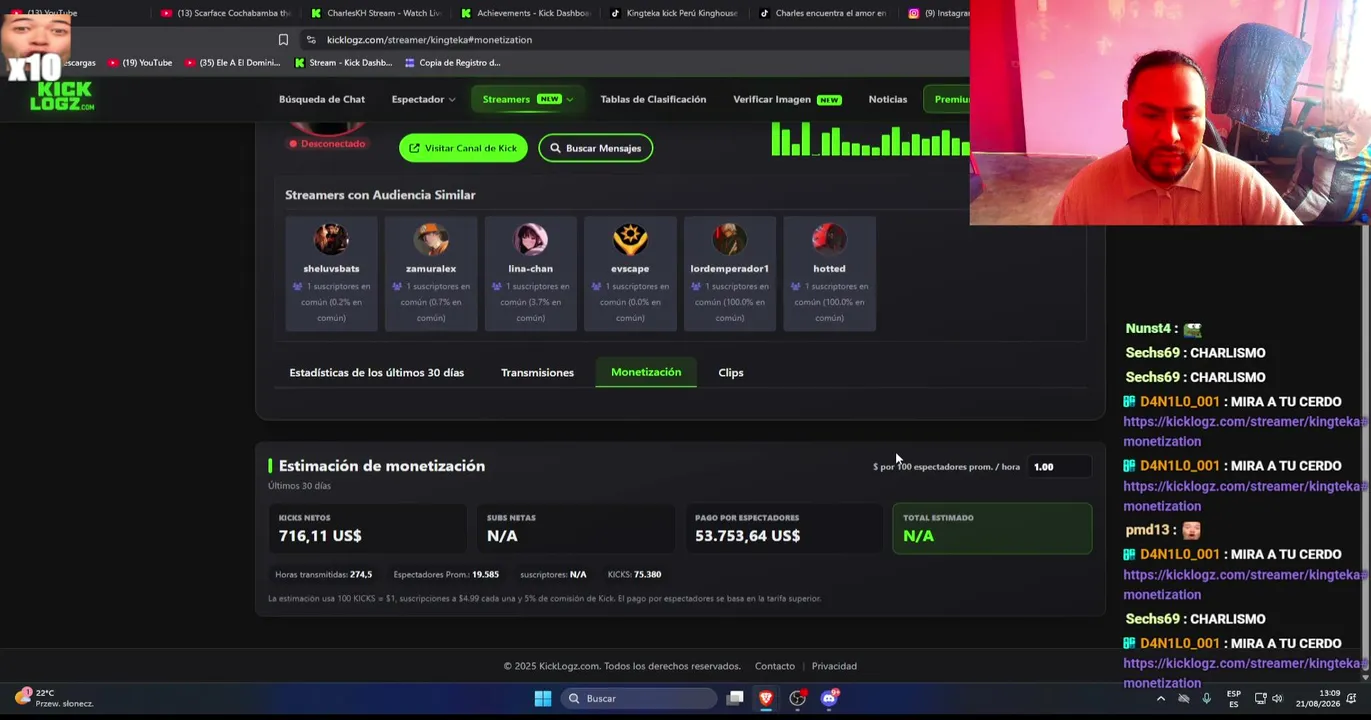Switch the ESP keyboard language indicator
1371x720 pixels.
[x=1234, y=698]
